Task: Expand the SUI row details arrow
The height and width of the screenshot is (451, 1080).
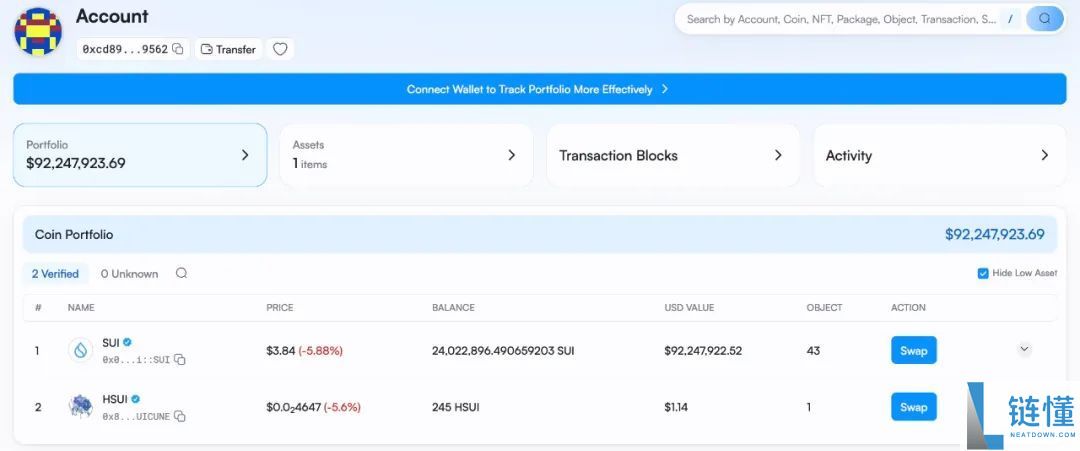Action: (1024, 349)
